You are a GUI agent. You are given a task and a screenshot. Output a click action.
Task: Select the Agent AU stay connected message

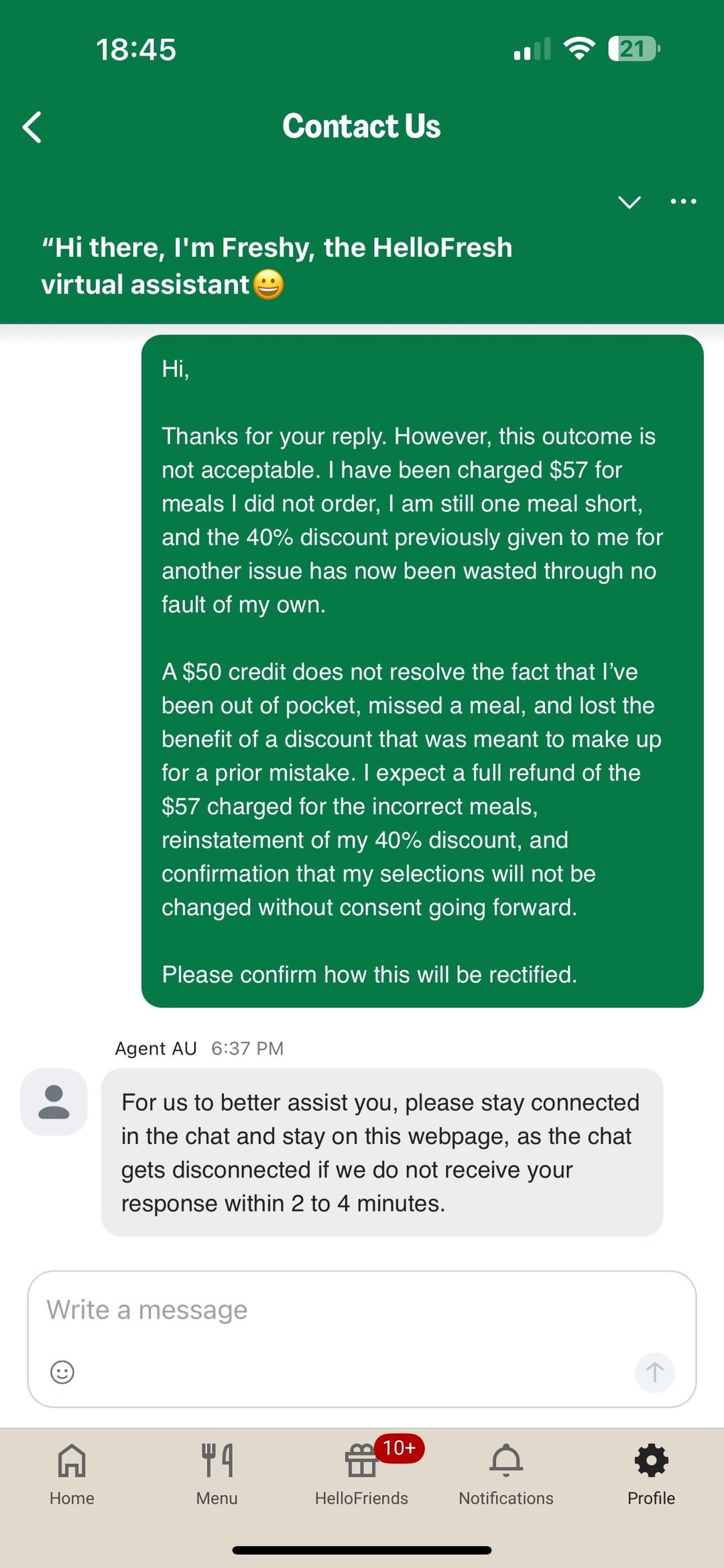tap(381, 1153)
